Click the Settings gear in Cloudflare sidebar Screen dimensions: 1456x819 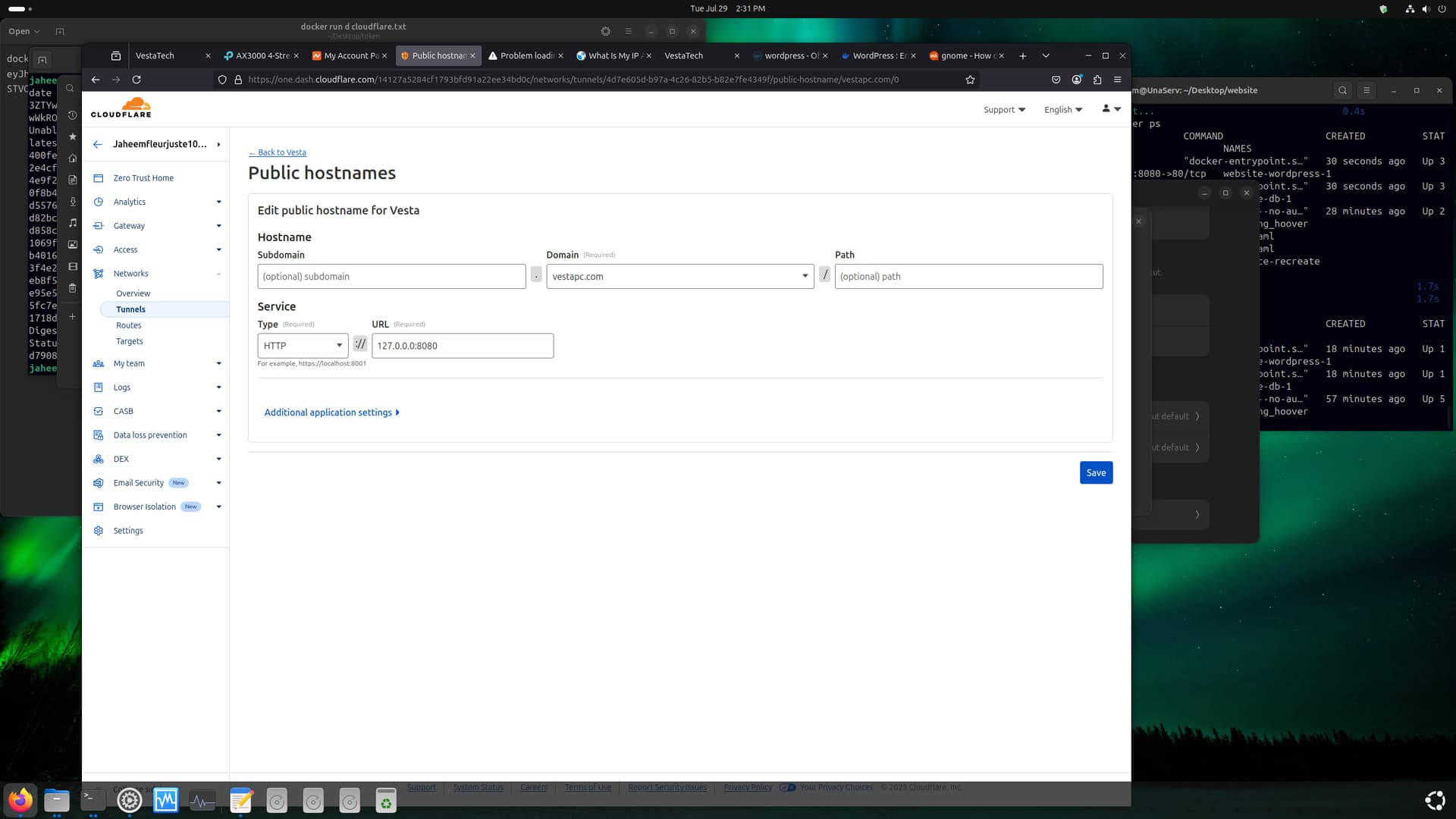click(x=99, y=531)
